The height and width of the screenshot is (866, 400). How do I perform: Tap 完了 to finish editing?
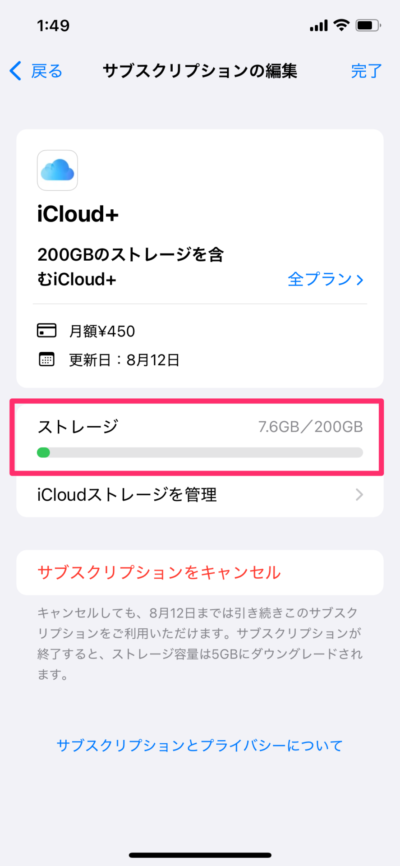pos(366,71)
